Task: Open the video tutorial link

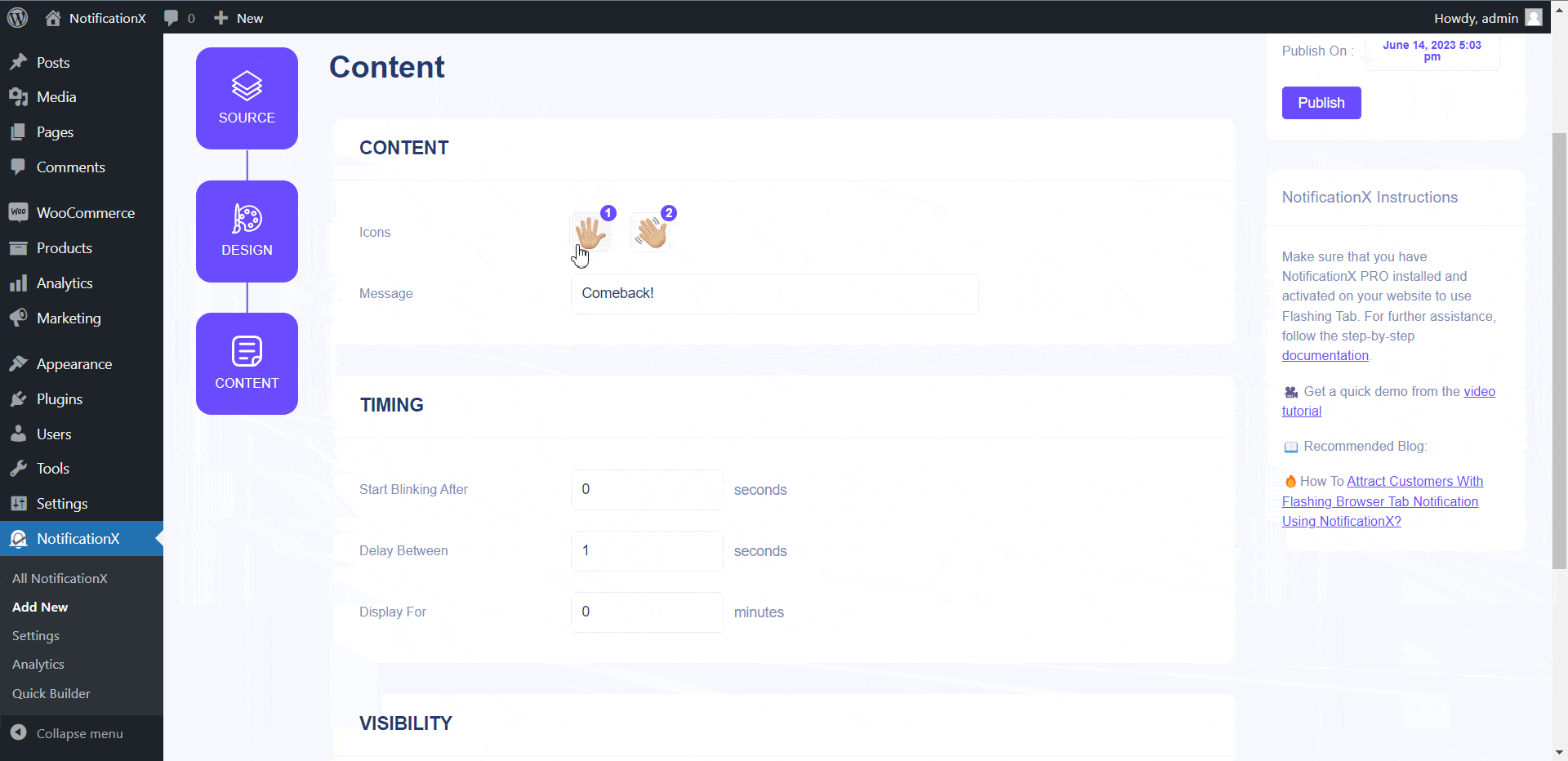Action: [1388, 401]
